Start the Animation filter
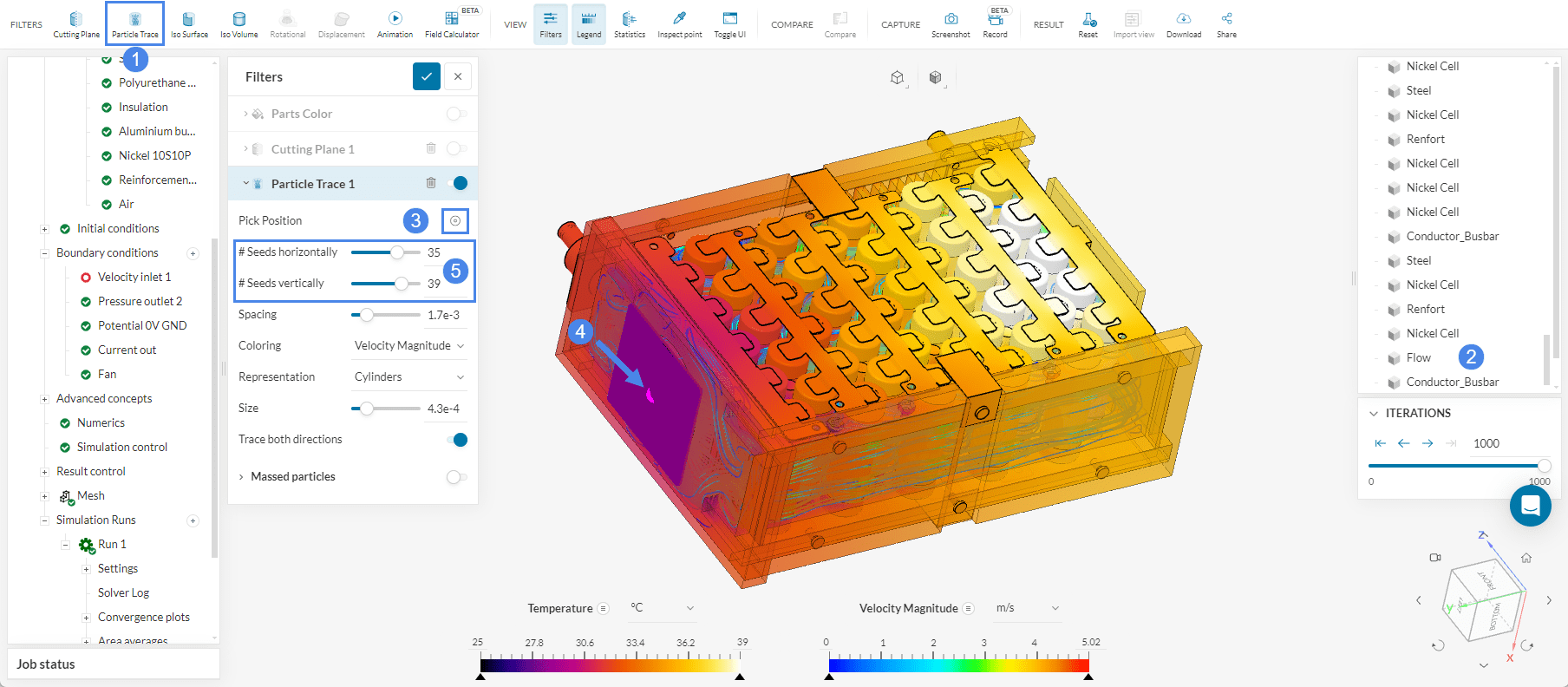 pyautogui.click(x=395, y=23)
